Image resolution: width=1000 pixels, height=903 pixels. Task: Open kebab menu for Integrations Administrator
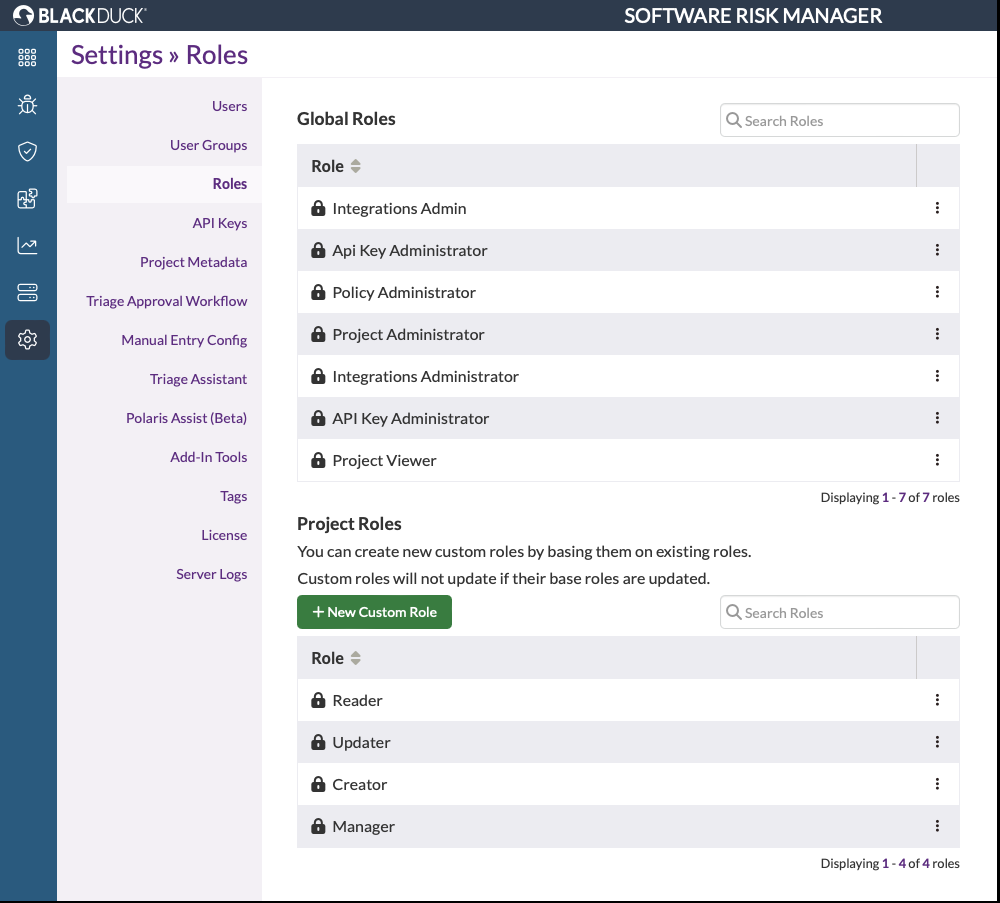[937, 376]
